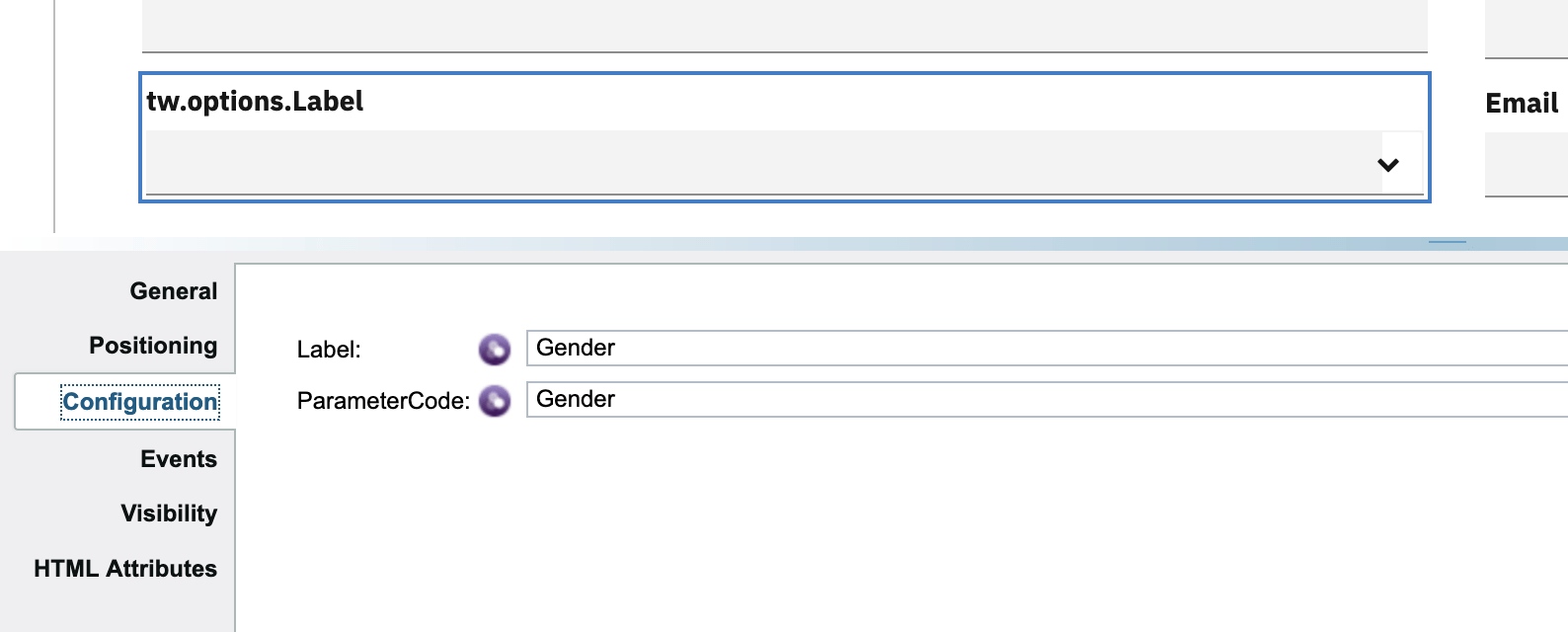Select the Configuration tab
The image size is (1568, 632).
141,401
